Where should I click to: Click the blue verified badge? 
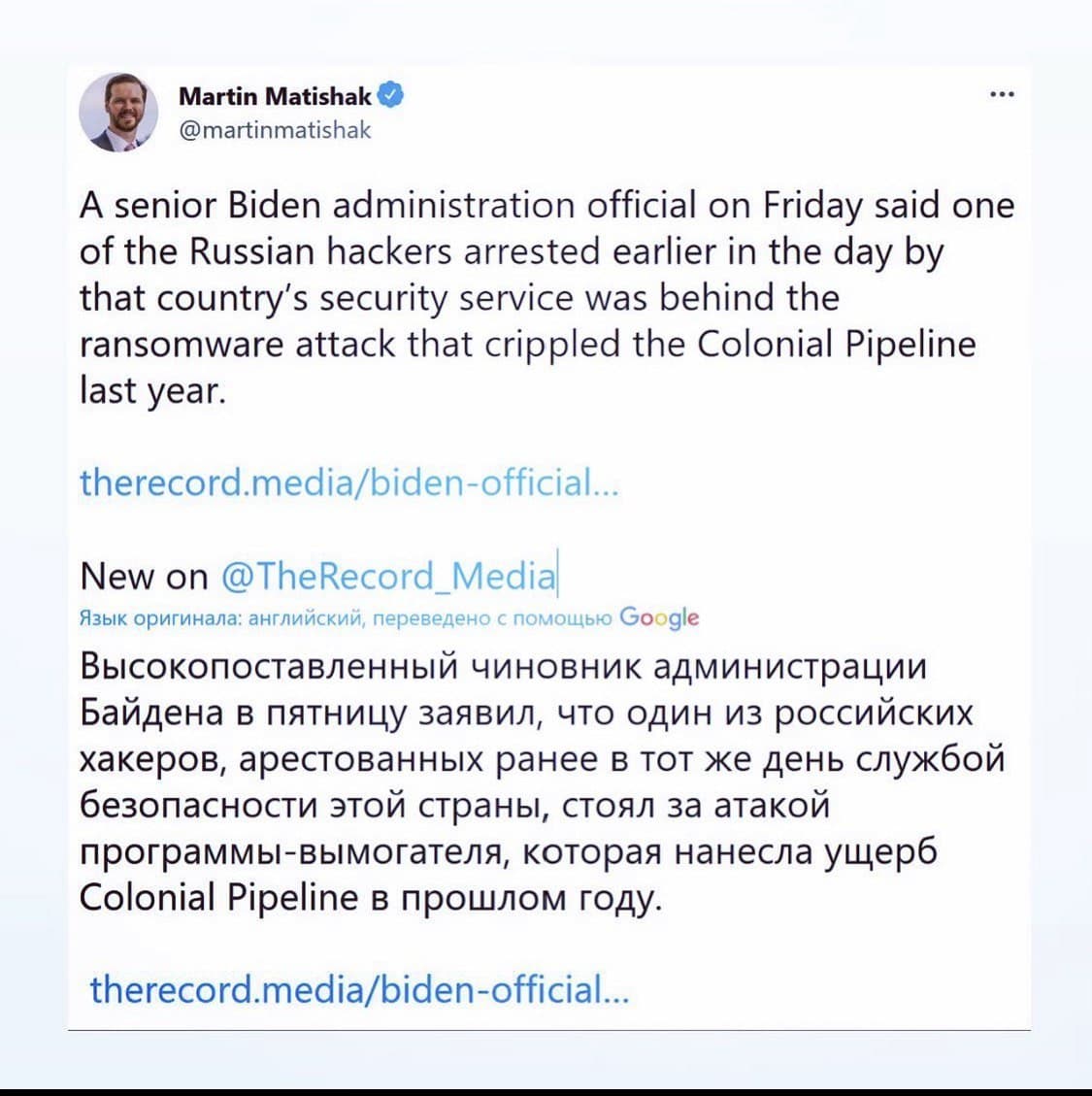click(390, 95)
